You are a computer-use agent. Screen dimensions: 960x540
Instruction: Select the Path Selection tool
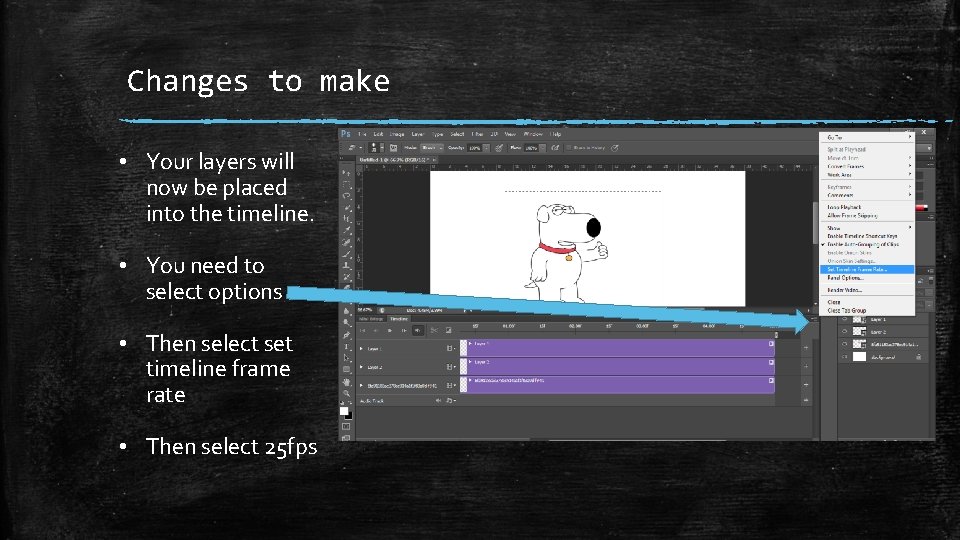pos(347,358)
